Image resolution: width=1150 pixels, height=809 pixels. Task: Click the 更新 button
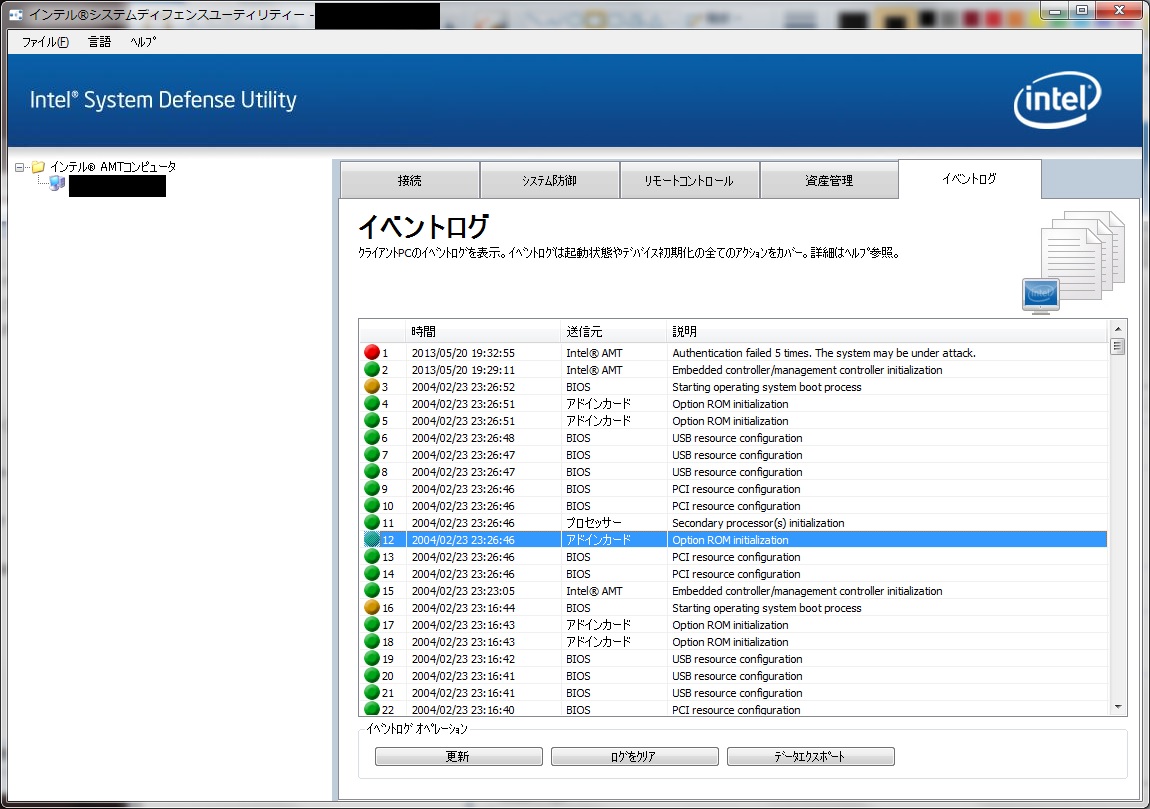pyautogui.click(x=458, y=756)
